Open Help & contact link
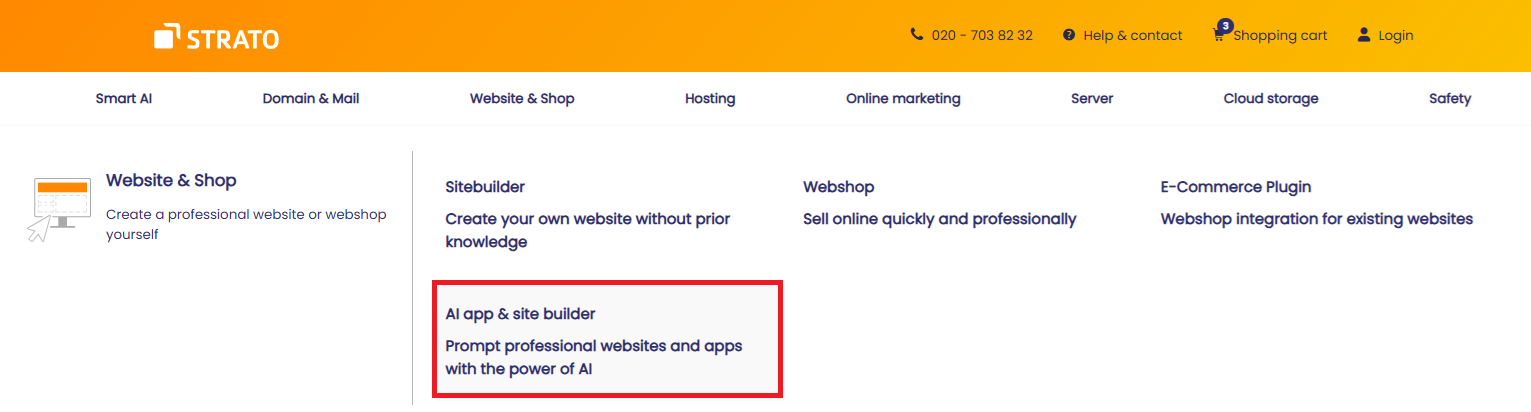 click(x=1133, y=35)
